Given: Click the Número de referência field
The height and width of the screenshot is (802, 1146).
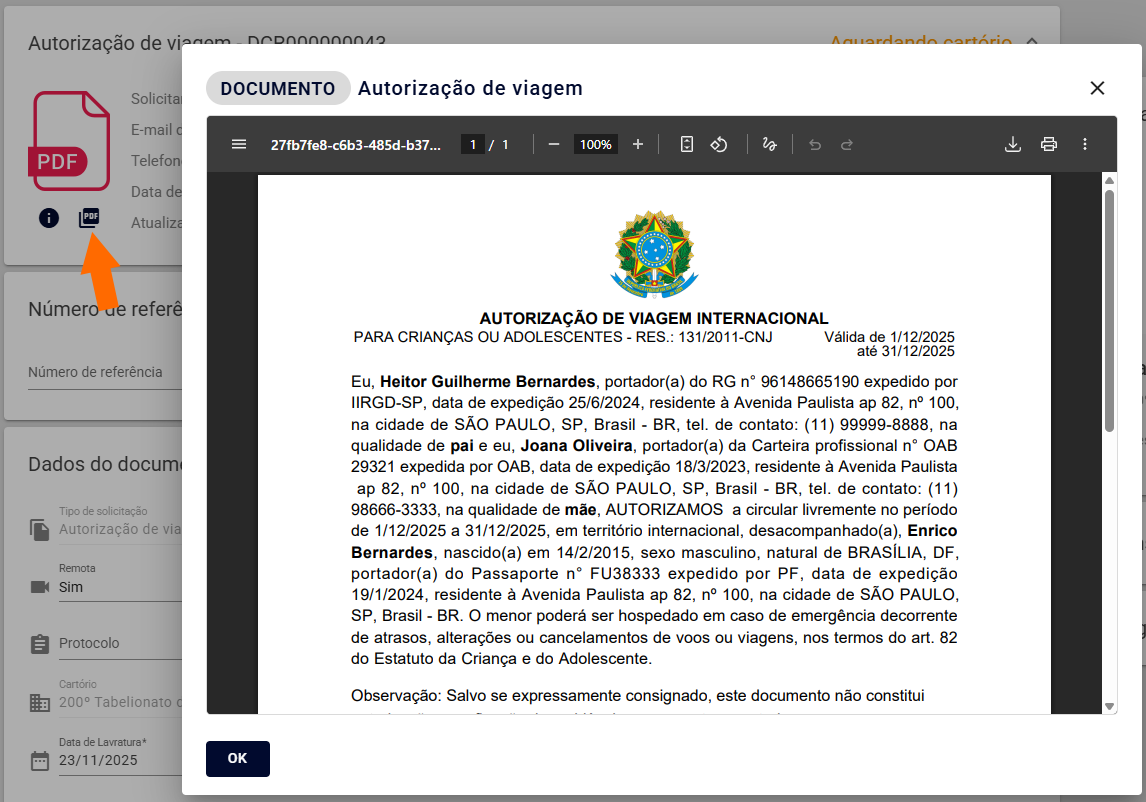Looking at the screenshot, I should (x=105, y=372).
